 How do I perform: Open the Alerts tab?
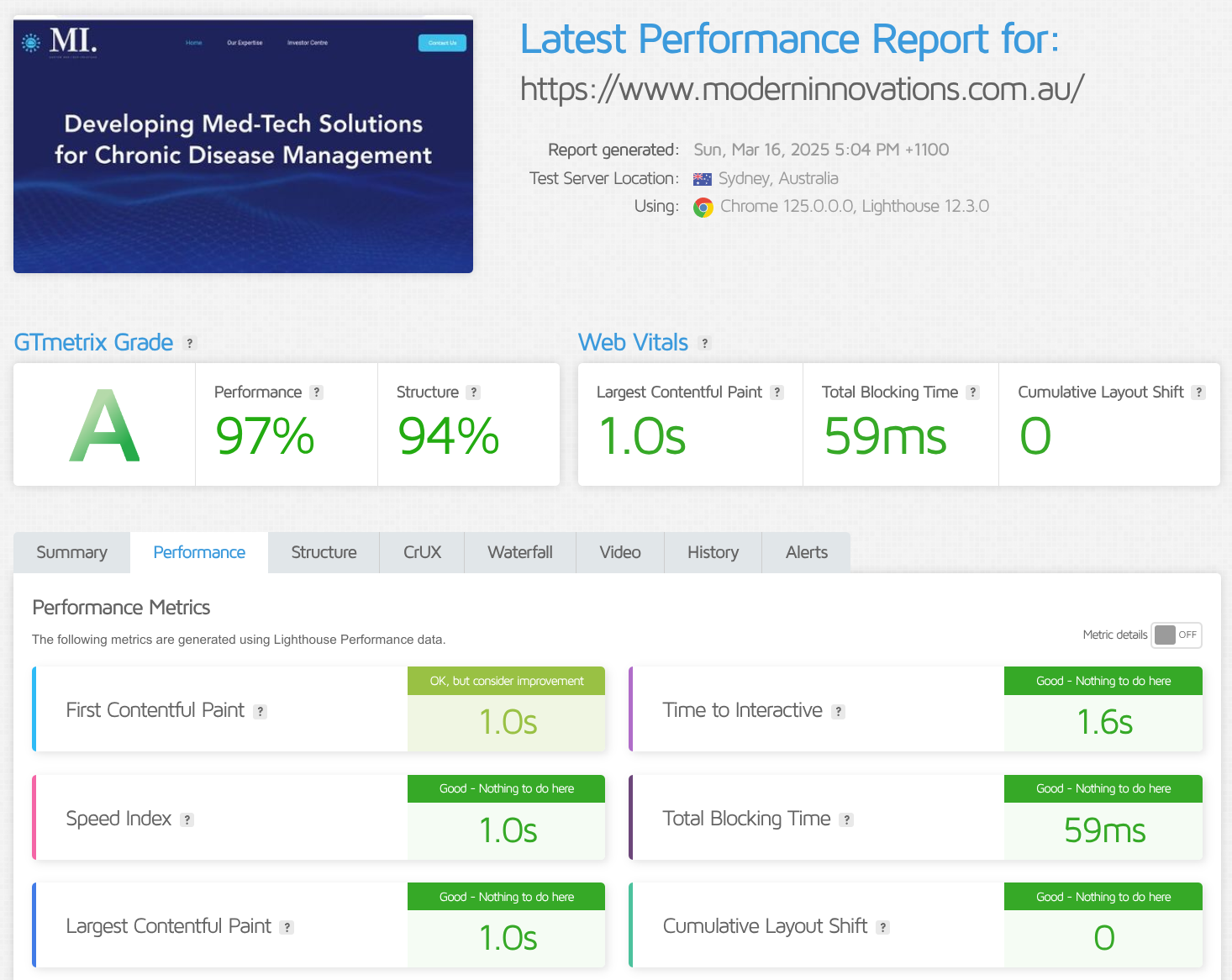tap(806, 552)
